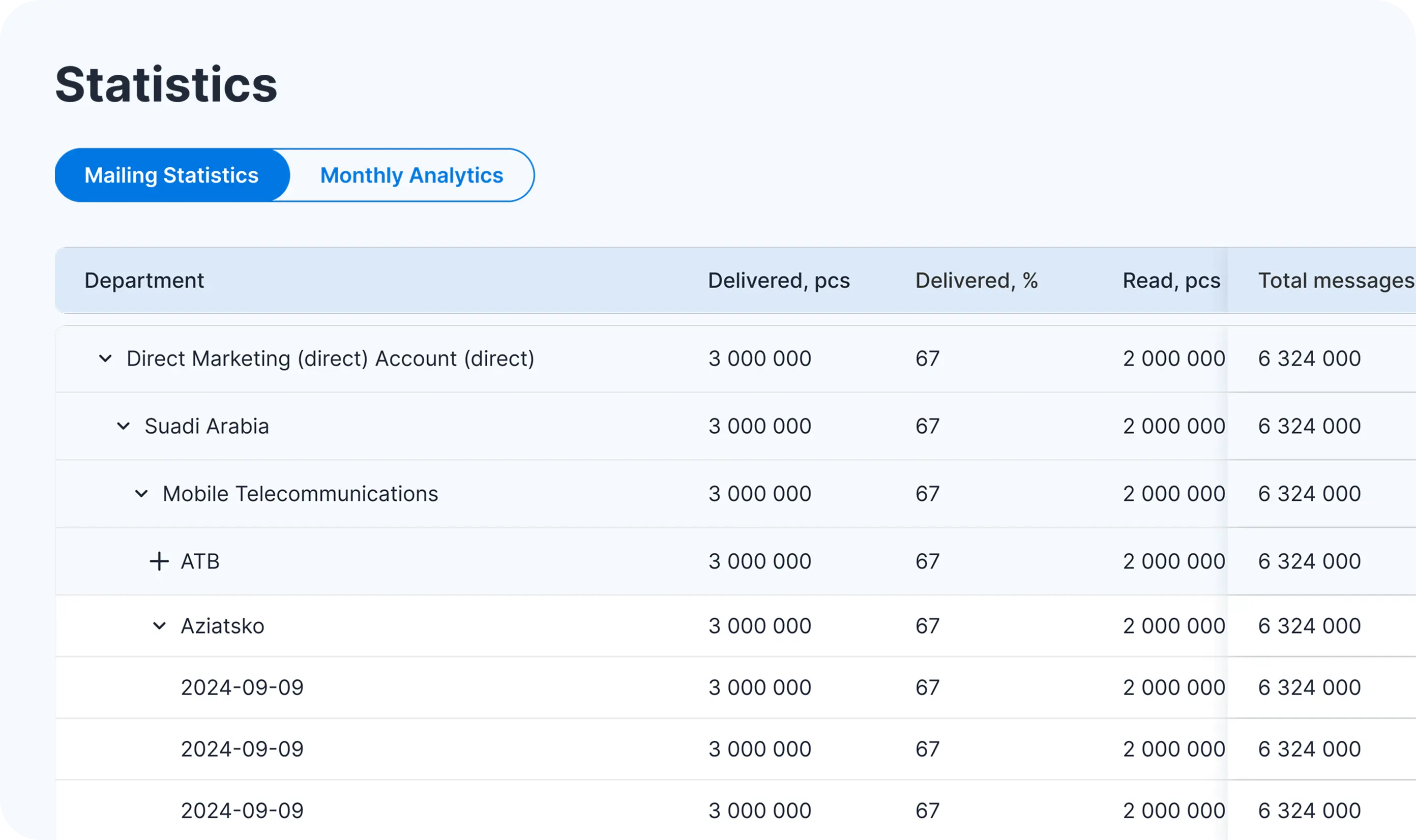Sort by the Department column header
This screenshot has height=840, width=1416.
click(x=144, y=280)
